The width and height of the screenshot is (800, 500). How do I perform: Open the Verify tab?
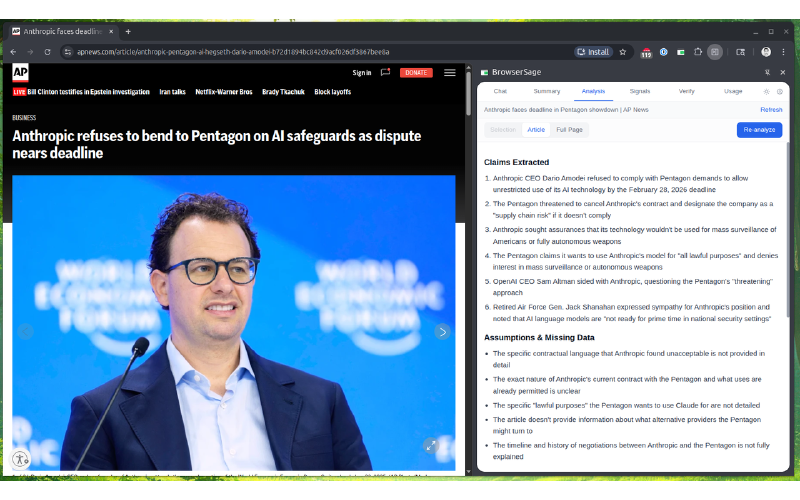pyautogui.click(x=686, y=91)
